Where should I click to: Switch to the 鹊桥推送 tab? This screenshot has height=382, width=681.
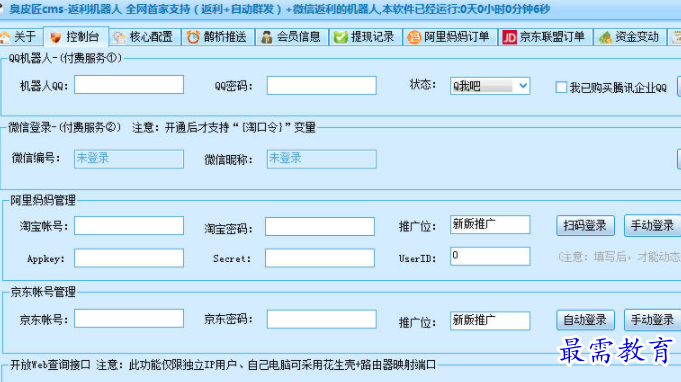(x=218, y=37)
